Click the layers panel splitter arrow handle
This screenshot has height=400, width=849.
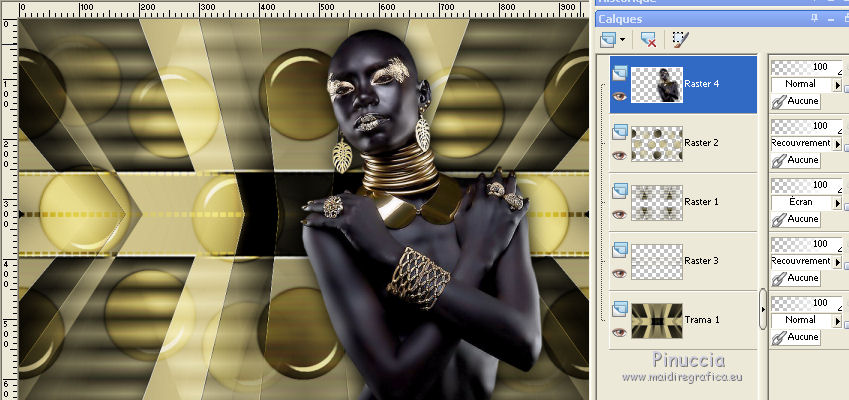763,309
